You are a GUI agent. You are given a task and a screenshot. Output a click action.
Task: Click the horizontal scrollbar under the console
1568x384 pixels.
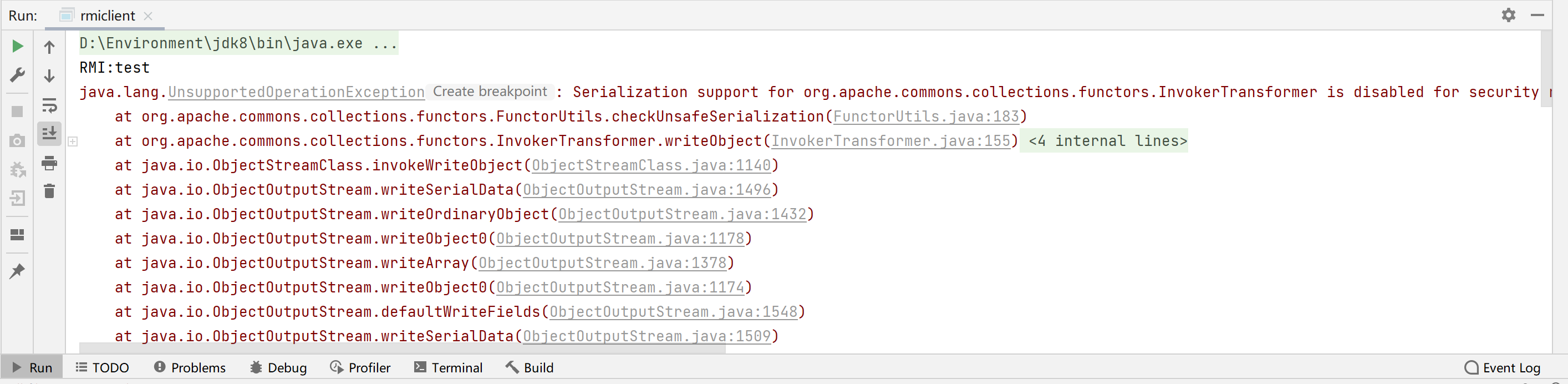point(402,348)
